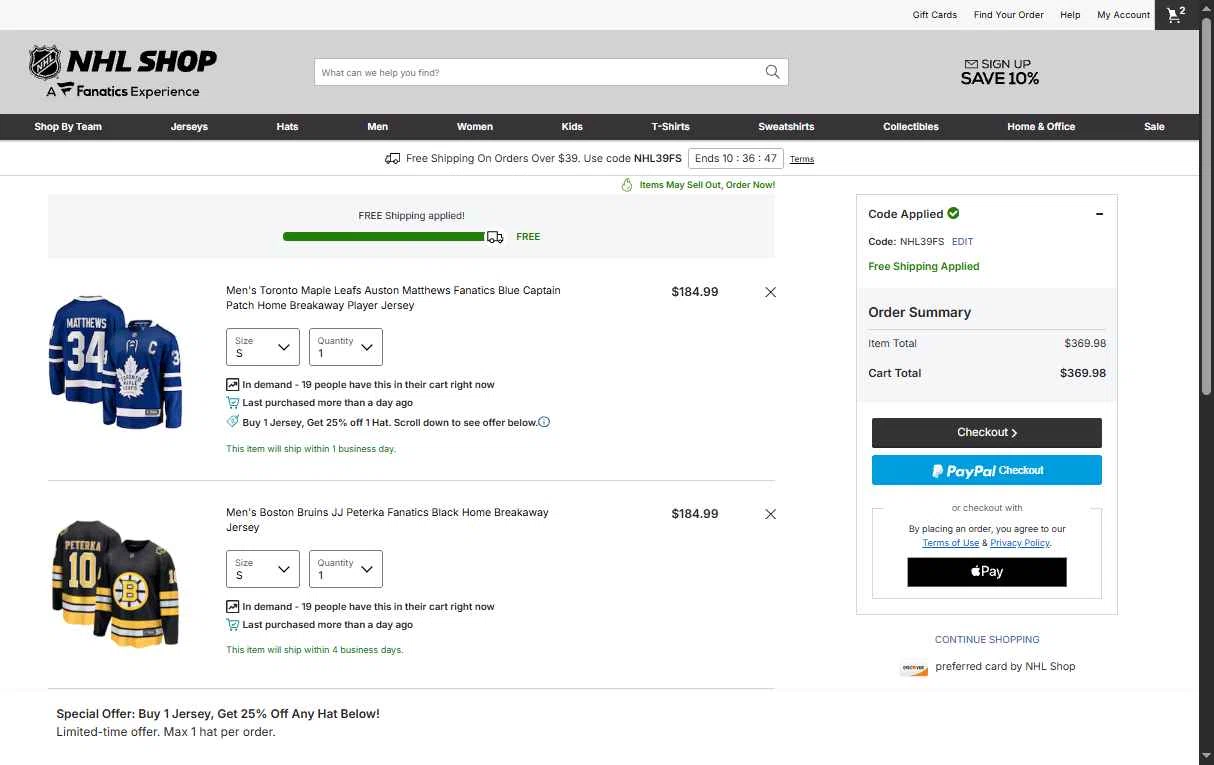1214x765 pixels.
Task: Click the in-demand trend icon for Peterka jersey
Action: [232, 606]
